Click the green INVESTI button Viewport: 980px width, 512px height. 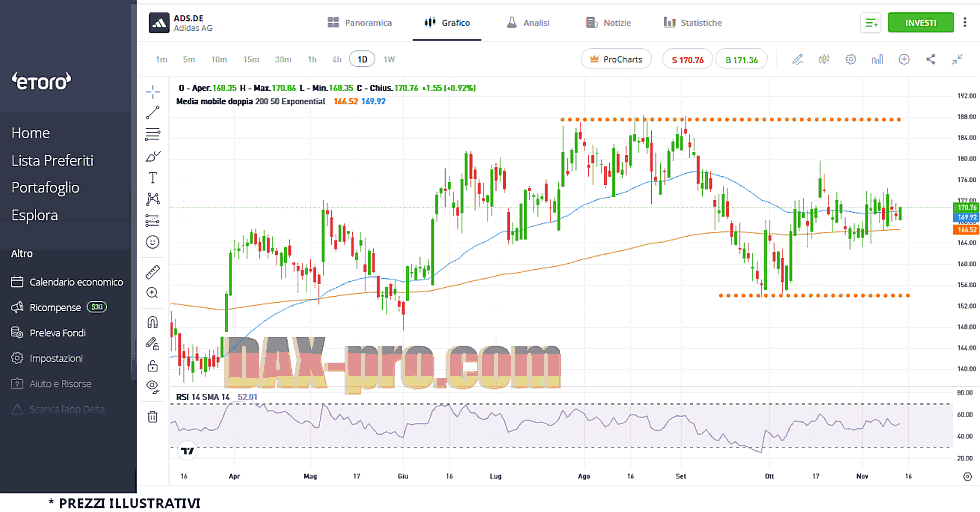pyautogui.click(x=921, y=23)
